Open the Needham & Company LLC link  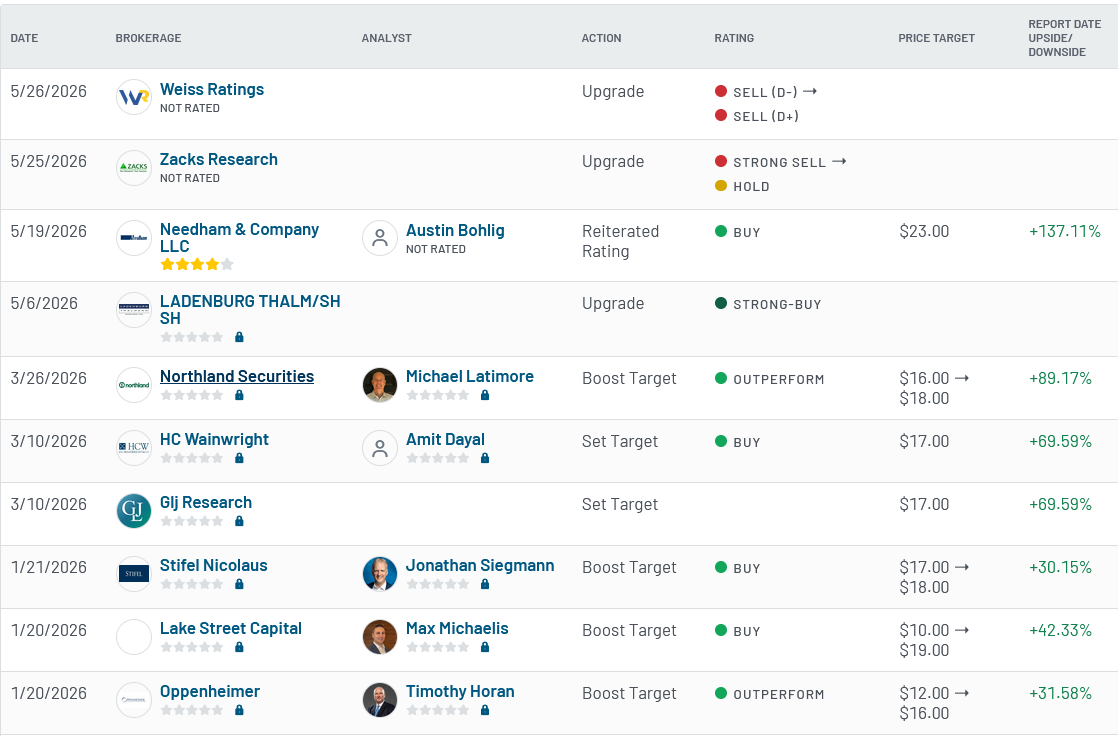tap(240, 237)
